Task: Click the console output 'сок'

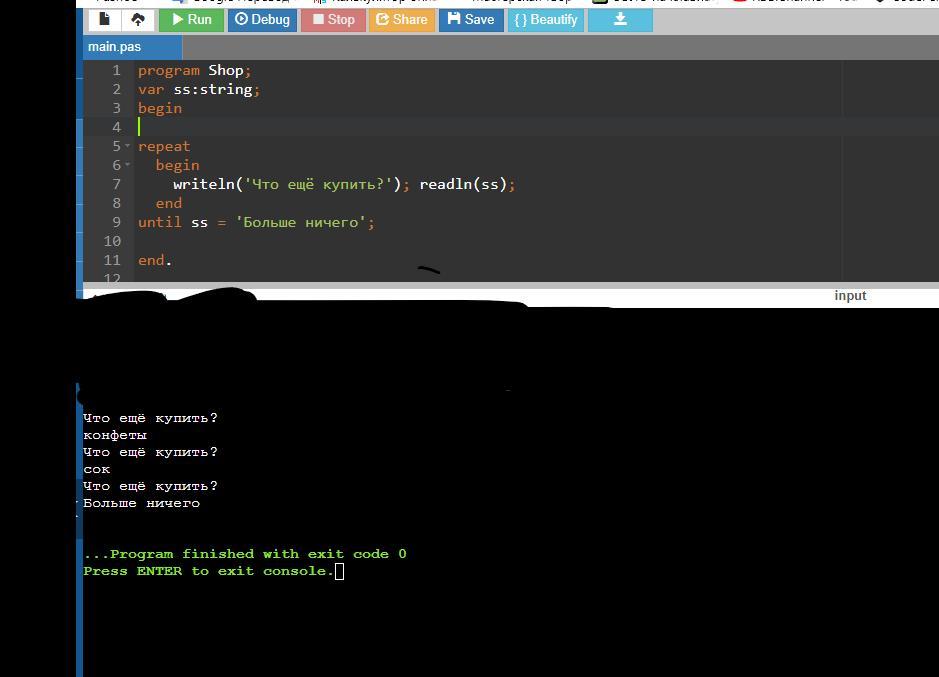Action: (x=96, y=469)
